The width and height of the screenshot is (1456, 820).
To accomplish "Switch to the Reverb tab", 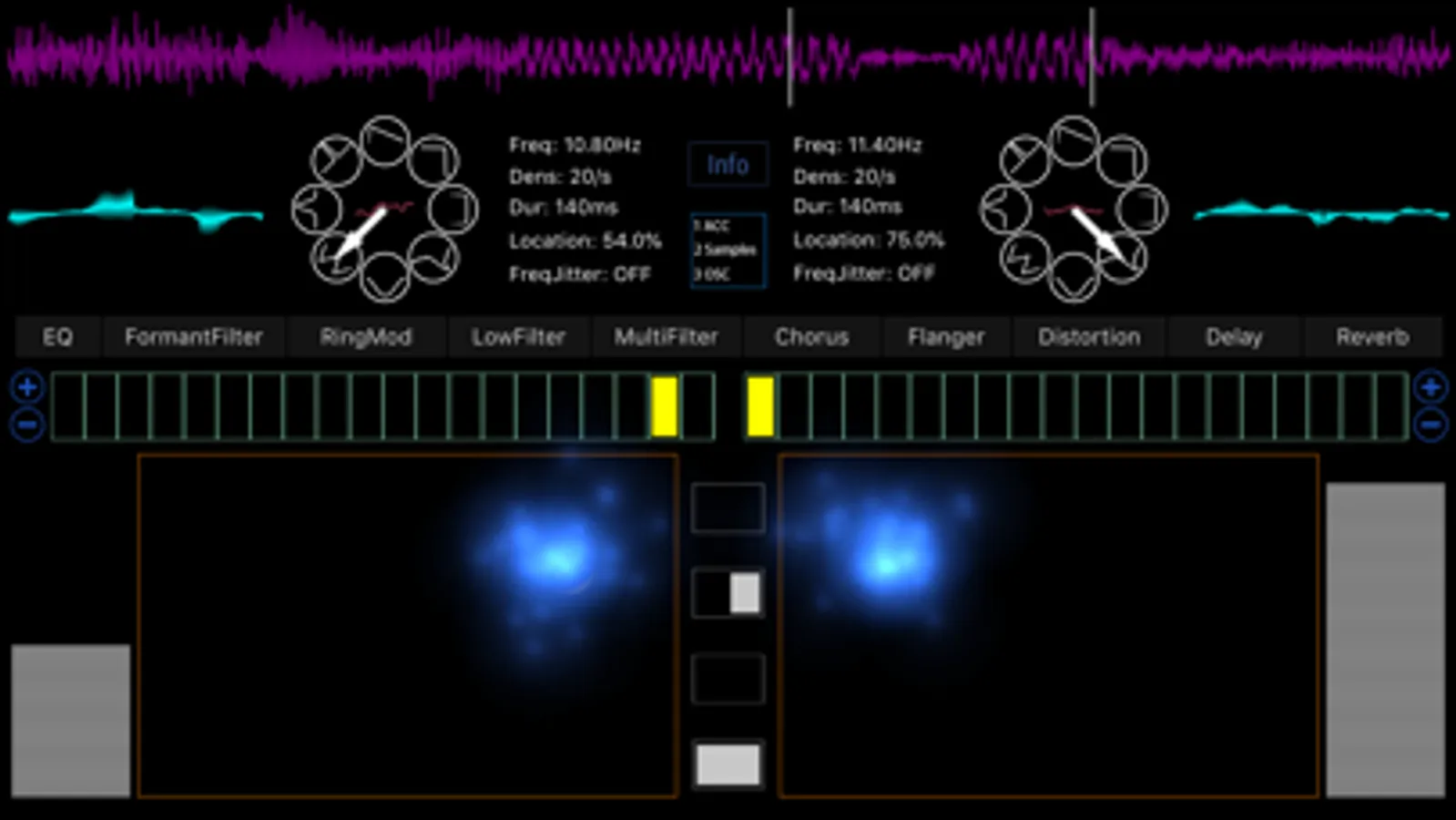I will pos(1372,337).
